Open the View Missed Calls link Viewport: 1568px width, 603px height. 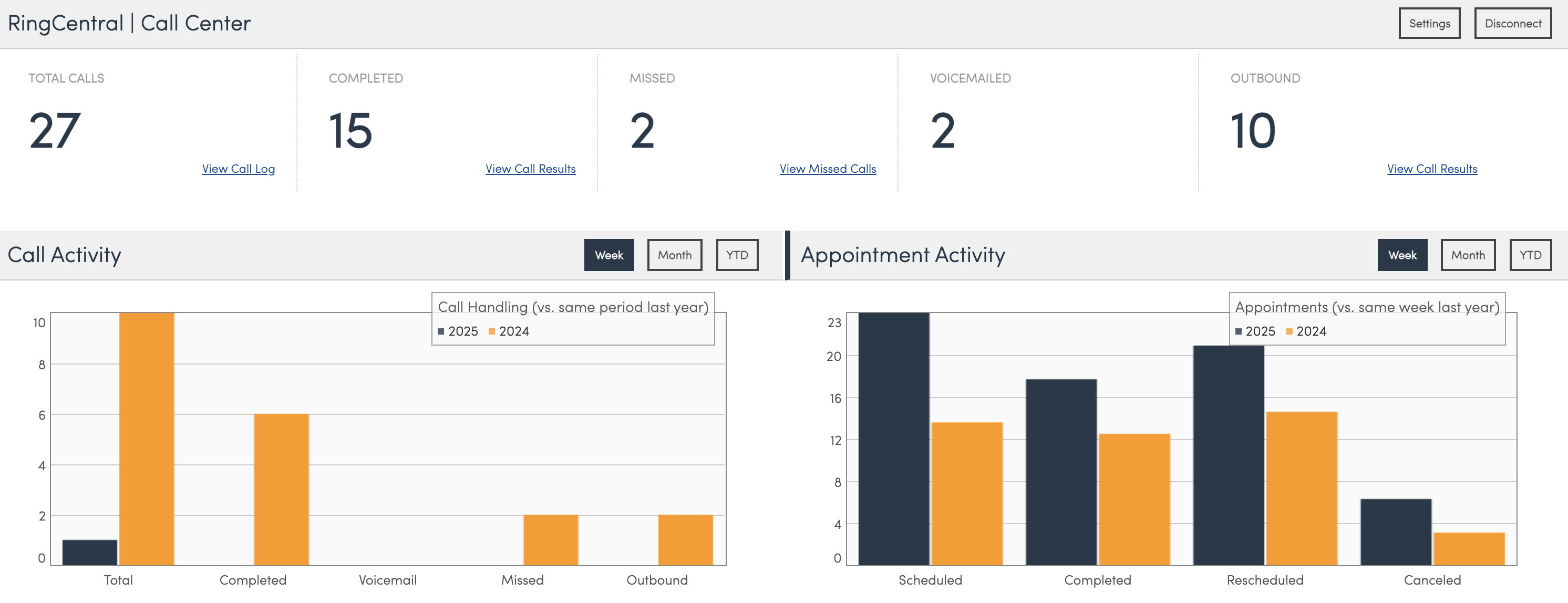click(827, 169)
